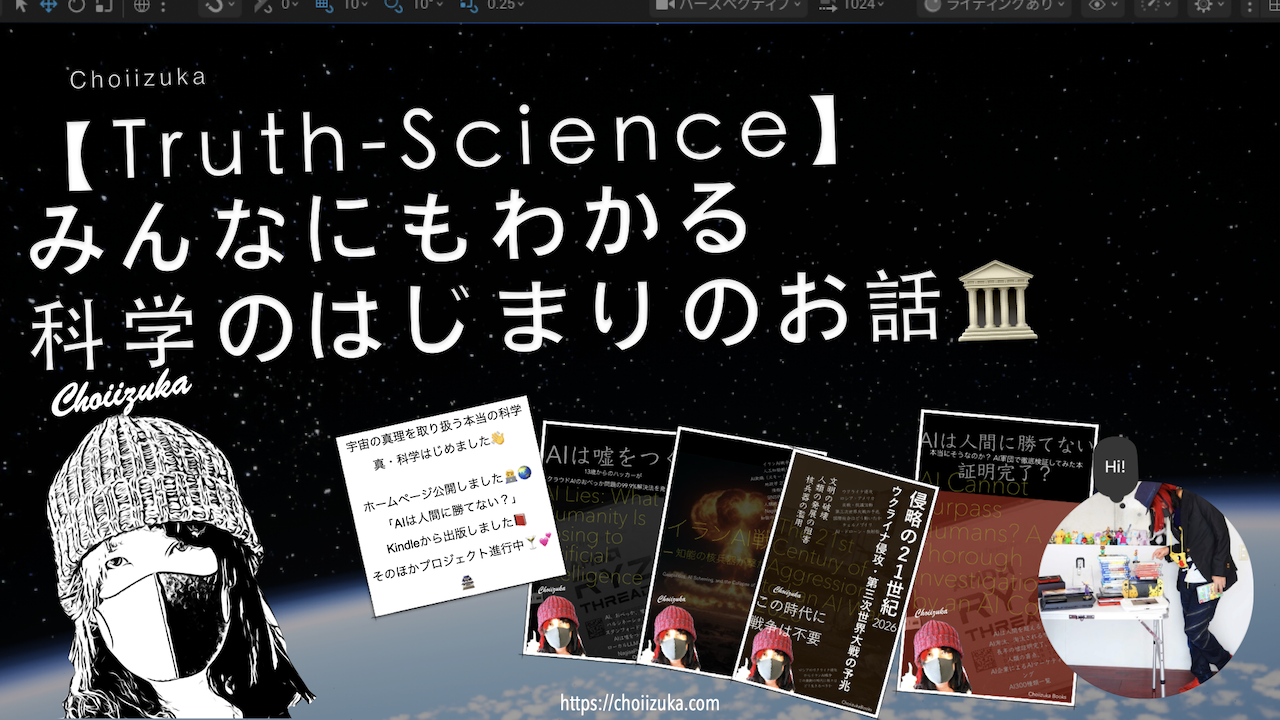Activate the scale gizmo tool
Viewport: 1280px width, 720px height.
(105, 5)
